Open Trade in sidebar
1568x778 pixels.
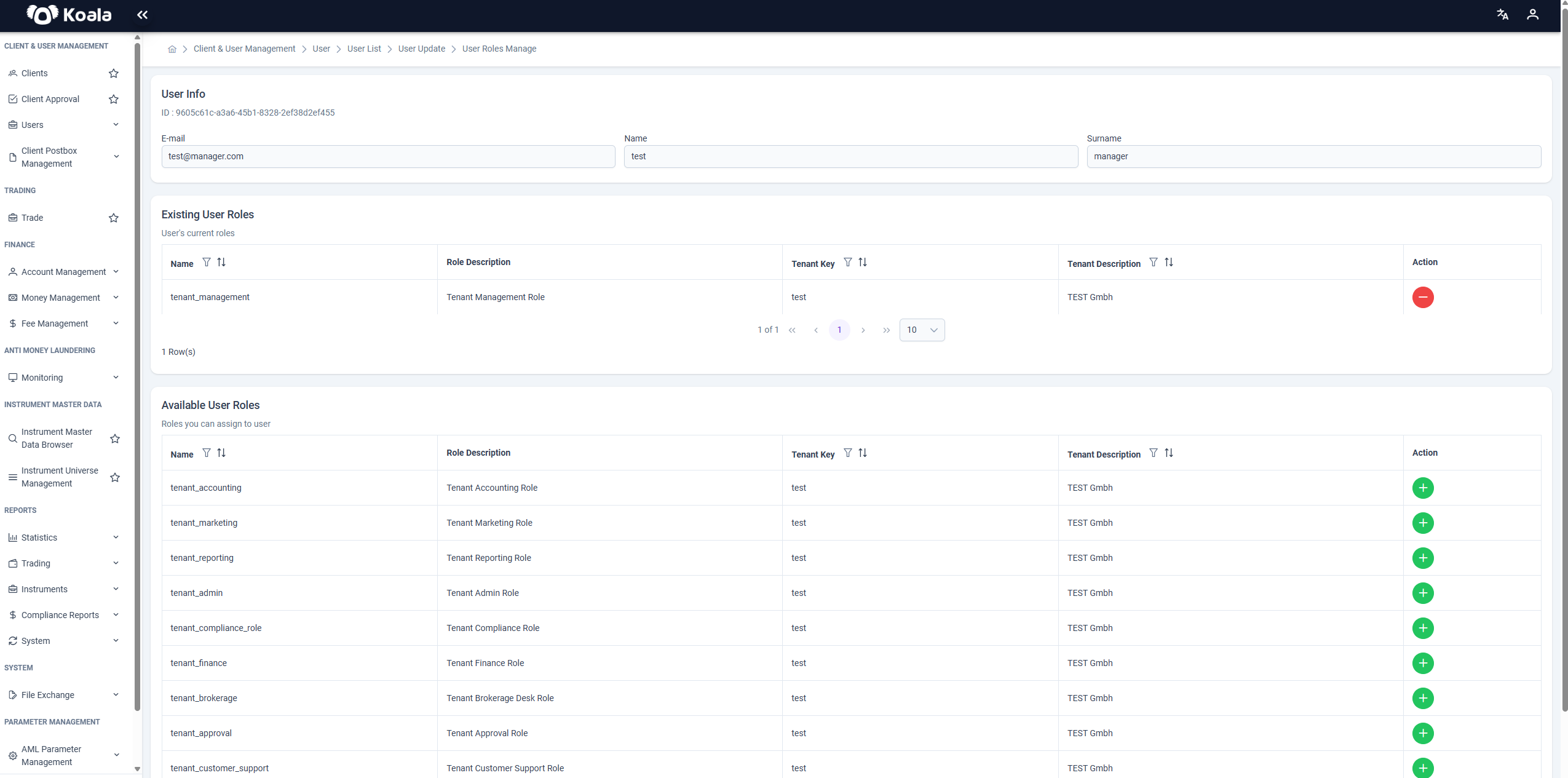[x=32, y=218]
